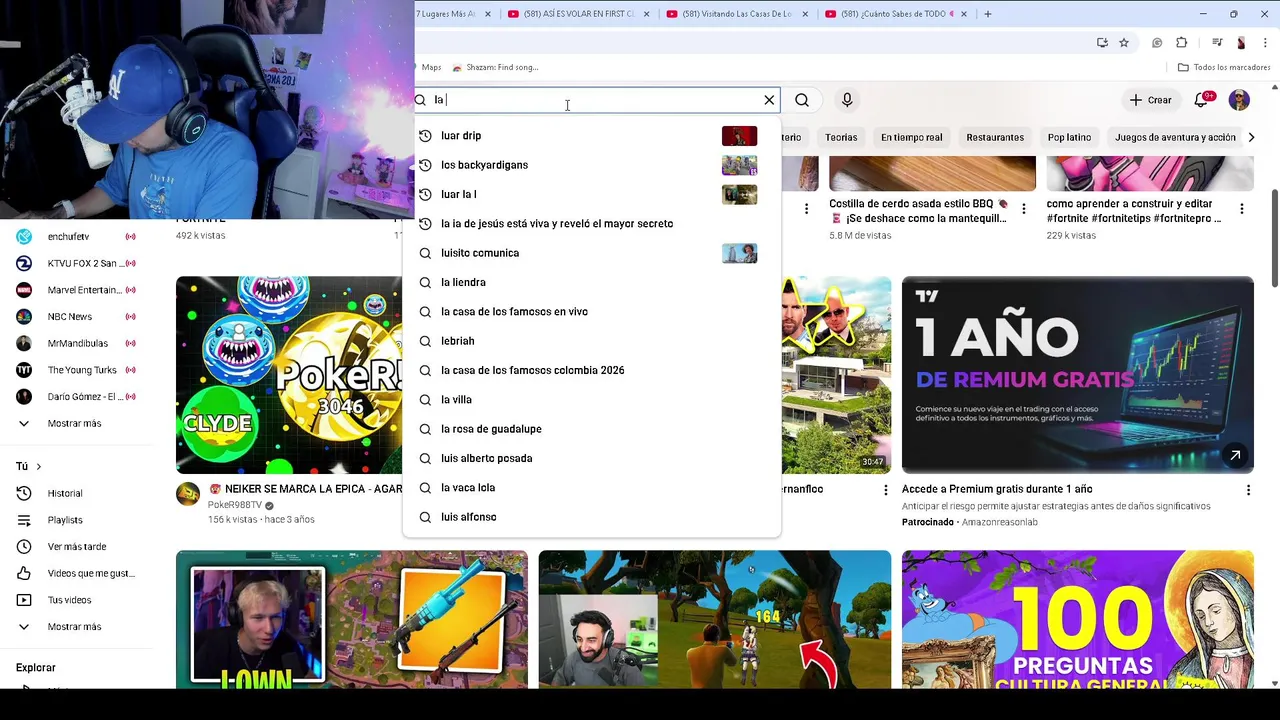This screenshot has width=1280, height=720.
Task: Select the 'Restaurantes' chip
Action: click(x=995, y=137)
